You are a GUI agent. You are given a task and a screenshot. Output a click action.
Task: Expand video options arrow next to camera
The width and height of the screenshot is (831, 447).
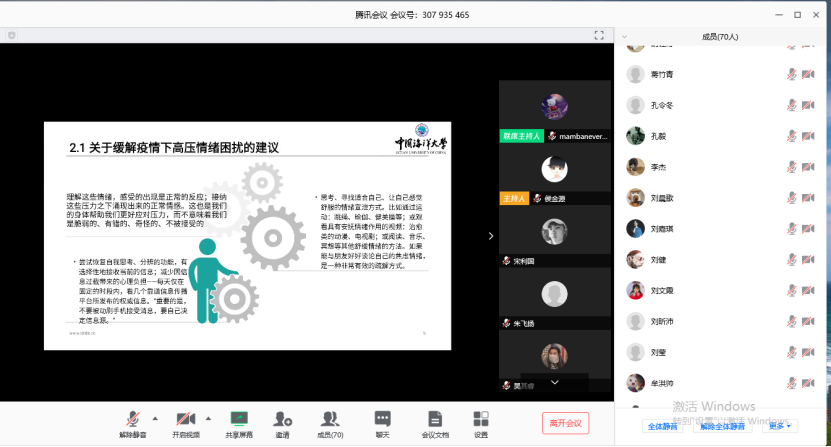pyautogui.click(x=208, y=418)
